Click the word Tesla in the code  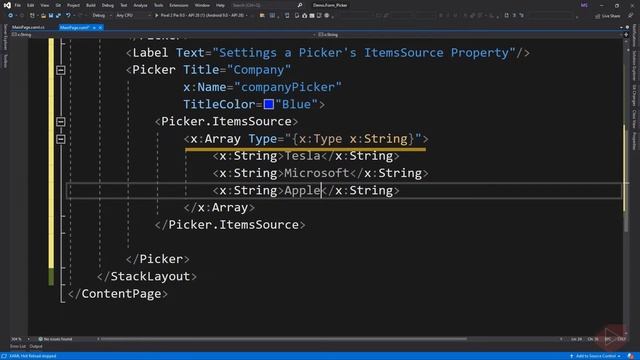302,156
